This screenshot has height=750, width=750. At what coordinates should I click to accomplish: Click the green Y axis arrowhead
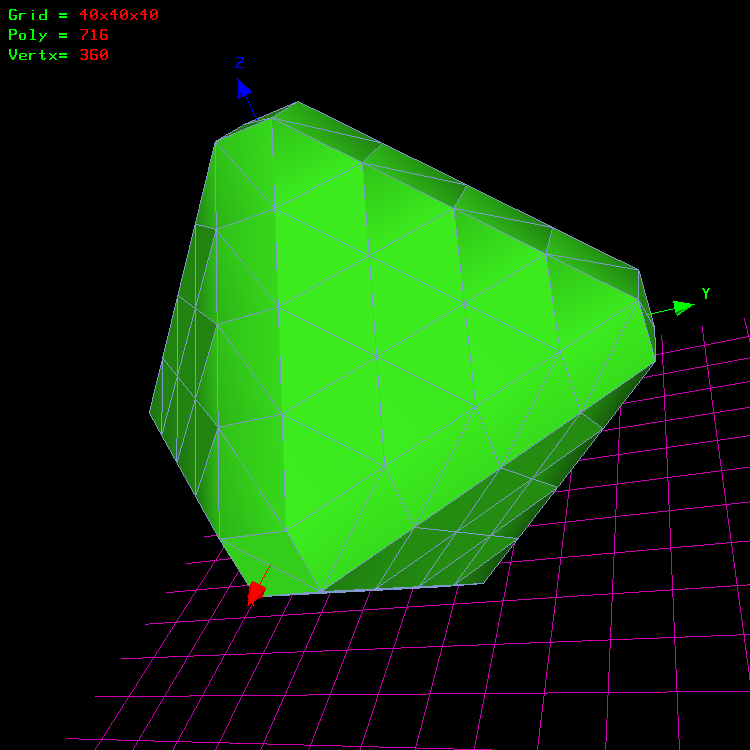click(x=684, y=308)
